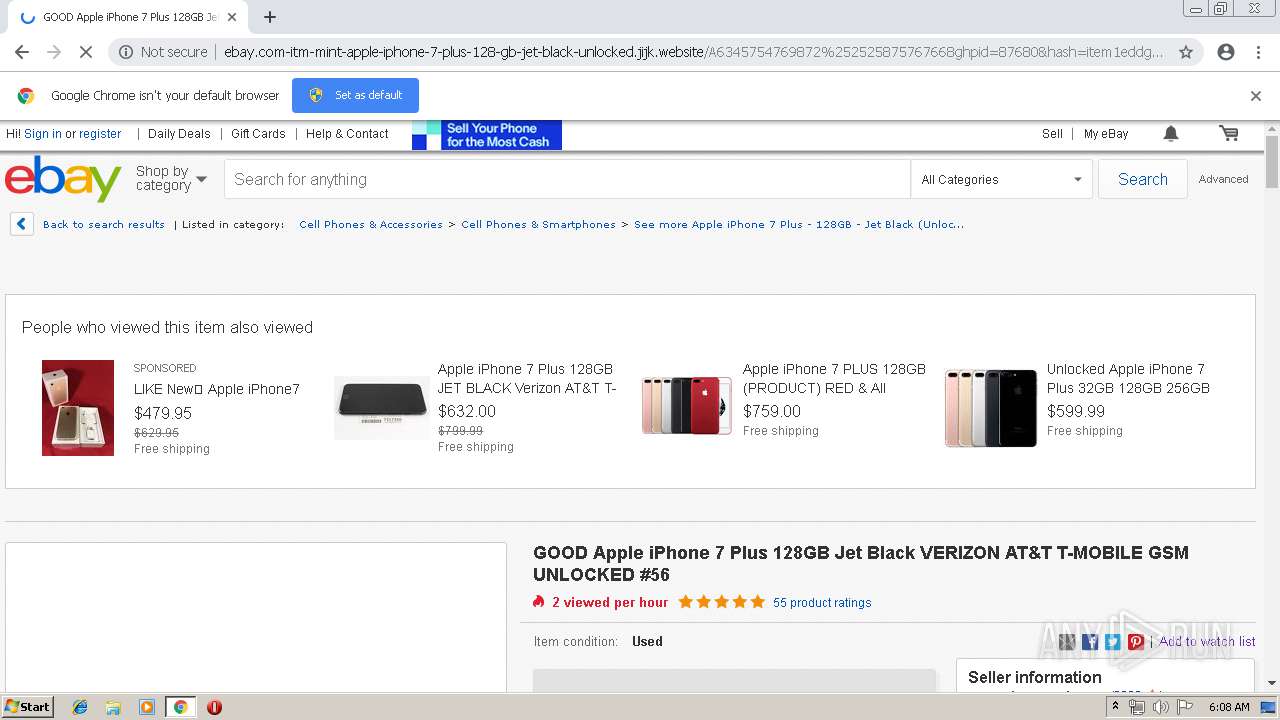Share the listing on Facebook
Screen dimensions: 1280x720
(1090, 642)
